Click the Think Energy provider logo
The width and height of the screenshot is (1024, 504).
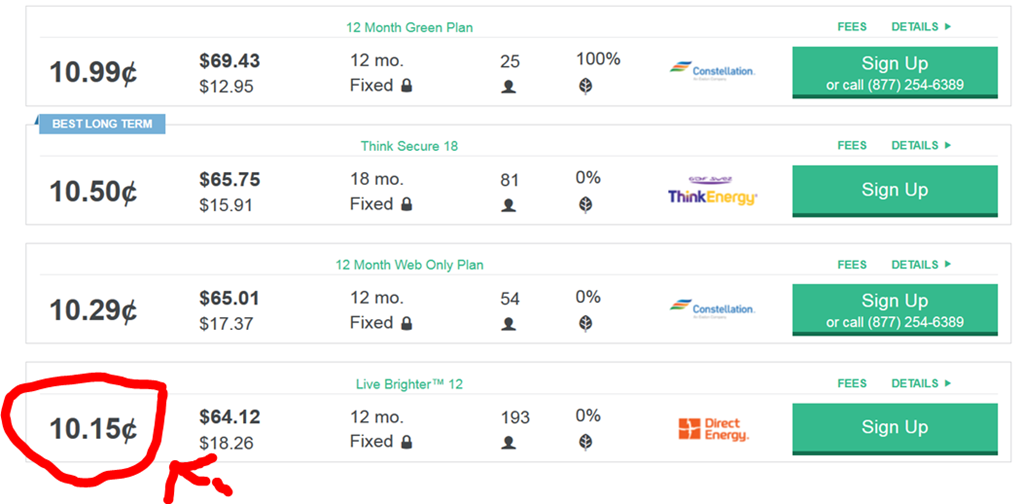(712, 190)
